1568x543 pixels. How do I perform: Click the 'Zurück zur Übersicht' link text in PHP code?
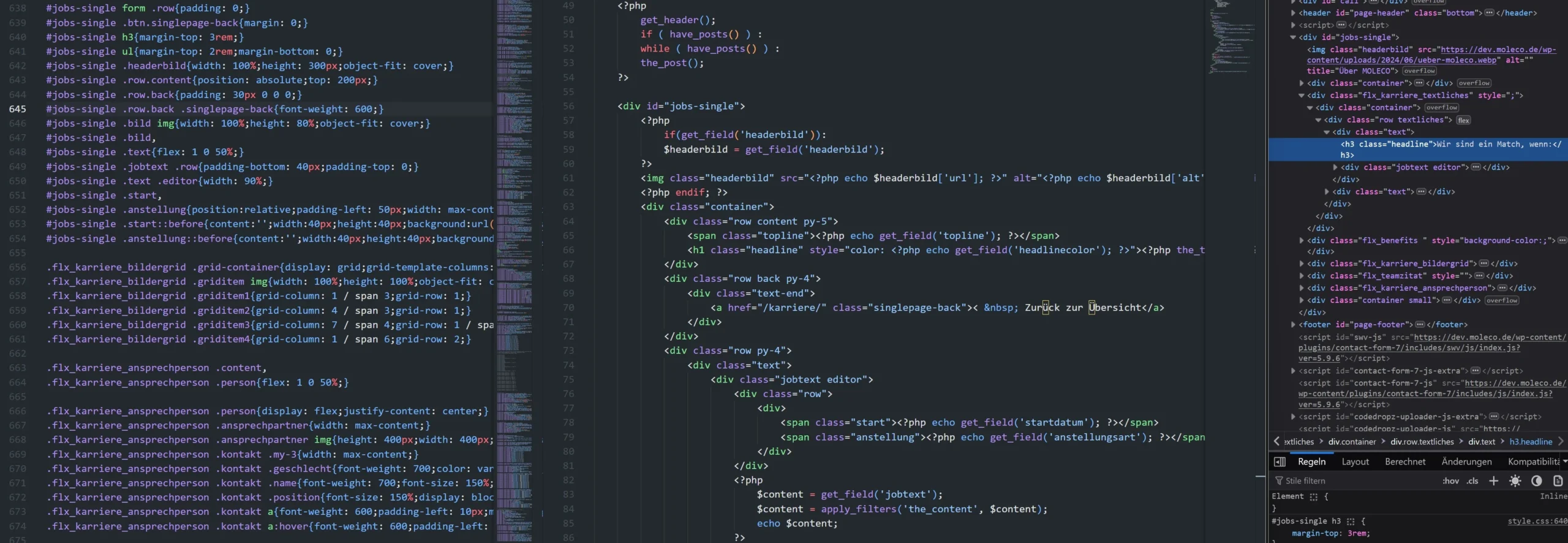(x=1084, y=308)
